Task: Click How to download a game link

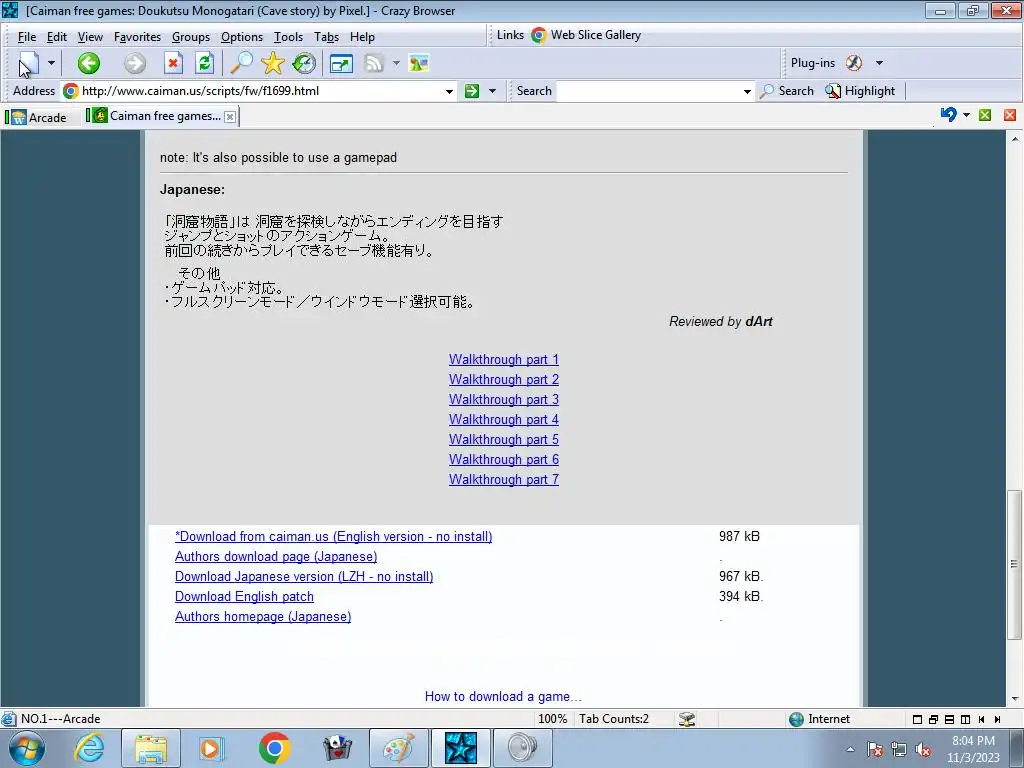Action: coord(503,697)
